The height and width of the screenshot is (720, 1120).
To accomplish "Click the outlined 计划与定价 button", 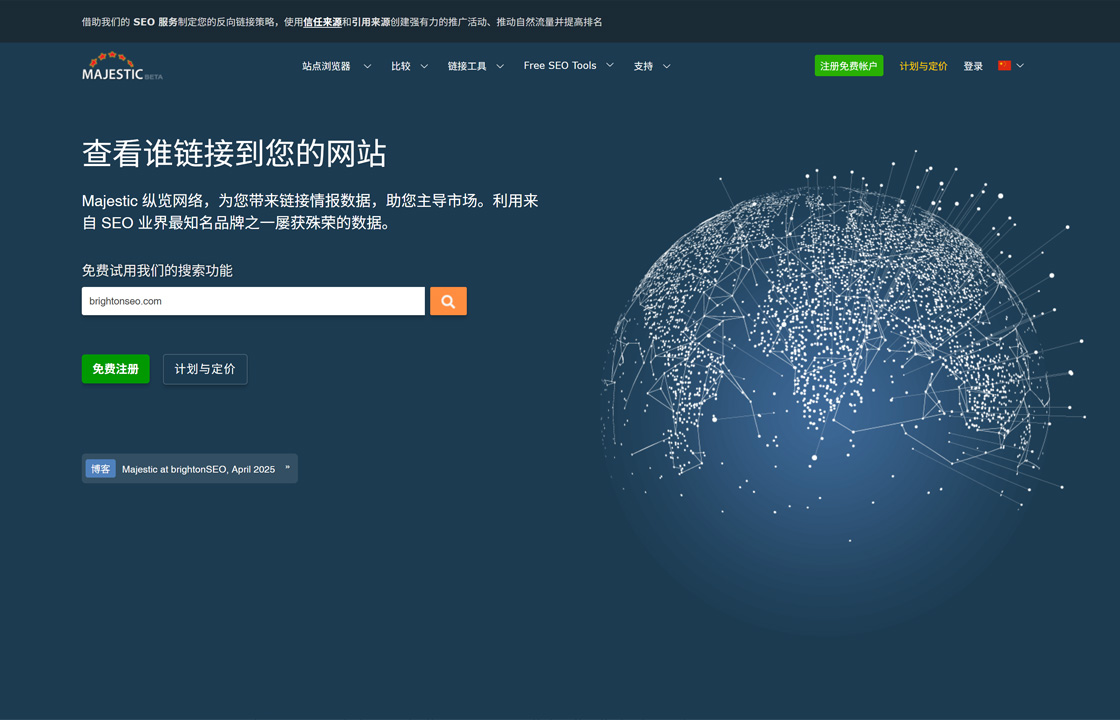I will 205,369.
